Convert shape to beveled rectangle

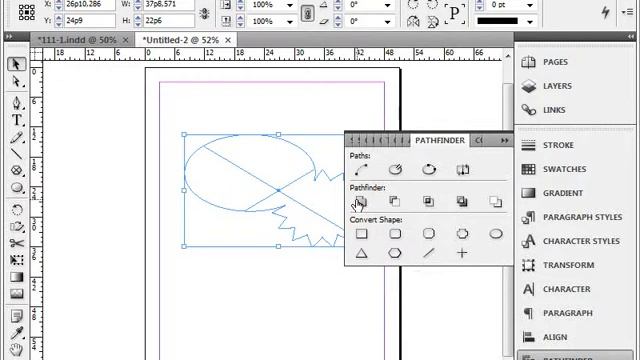coord(429,233)
